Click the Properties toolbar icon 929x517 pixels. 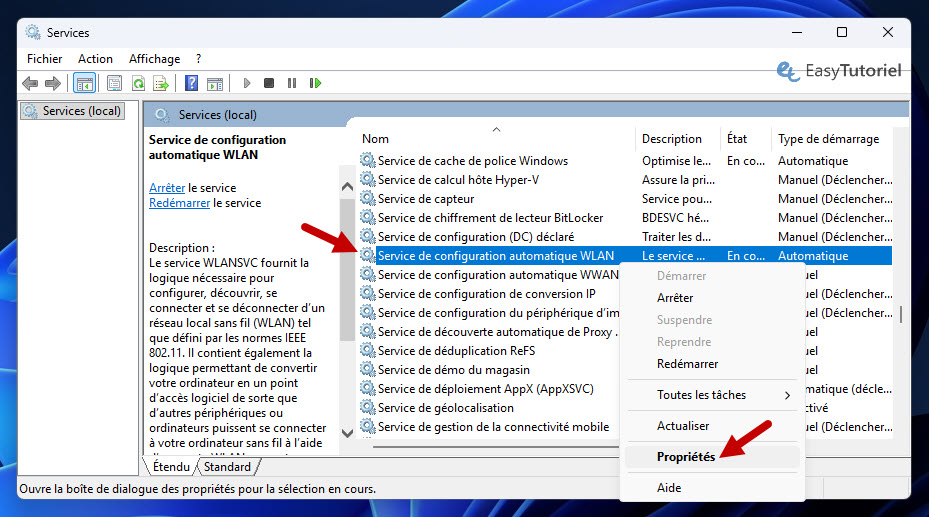[x=114, y=84]
